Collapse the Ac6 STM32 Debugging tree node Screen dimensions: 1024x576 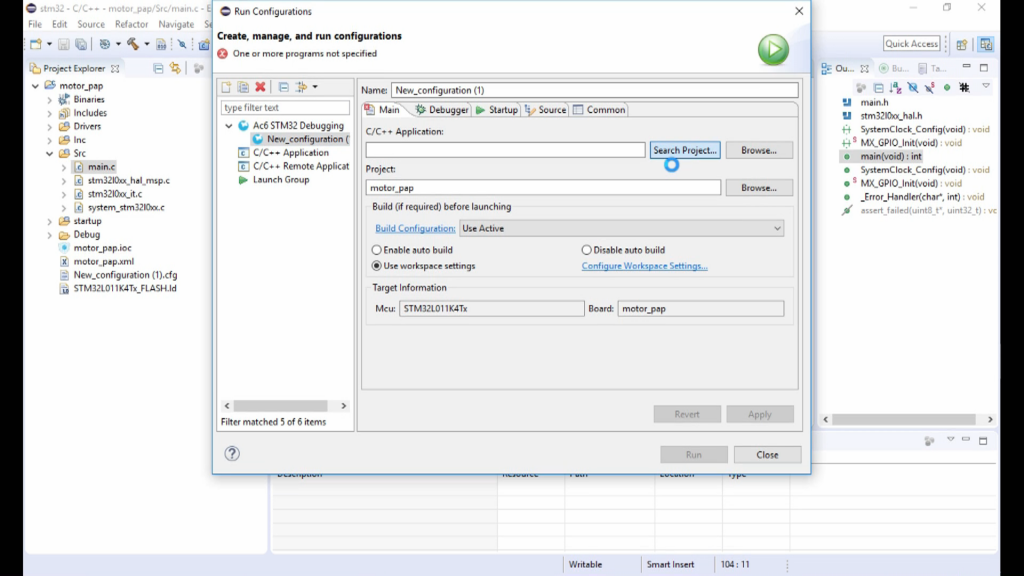(x=229, y=126)
